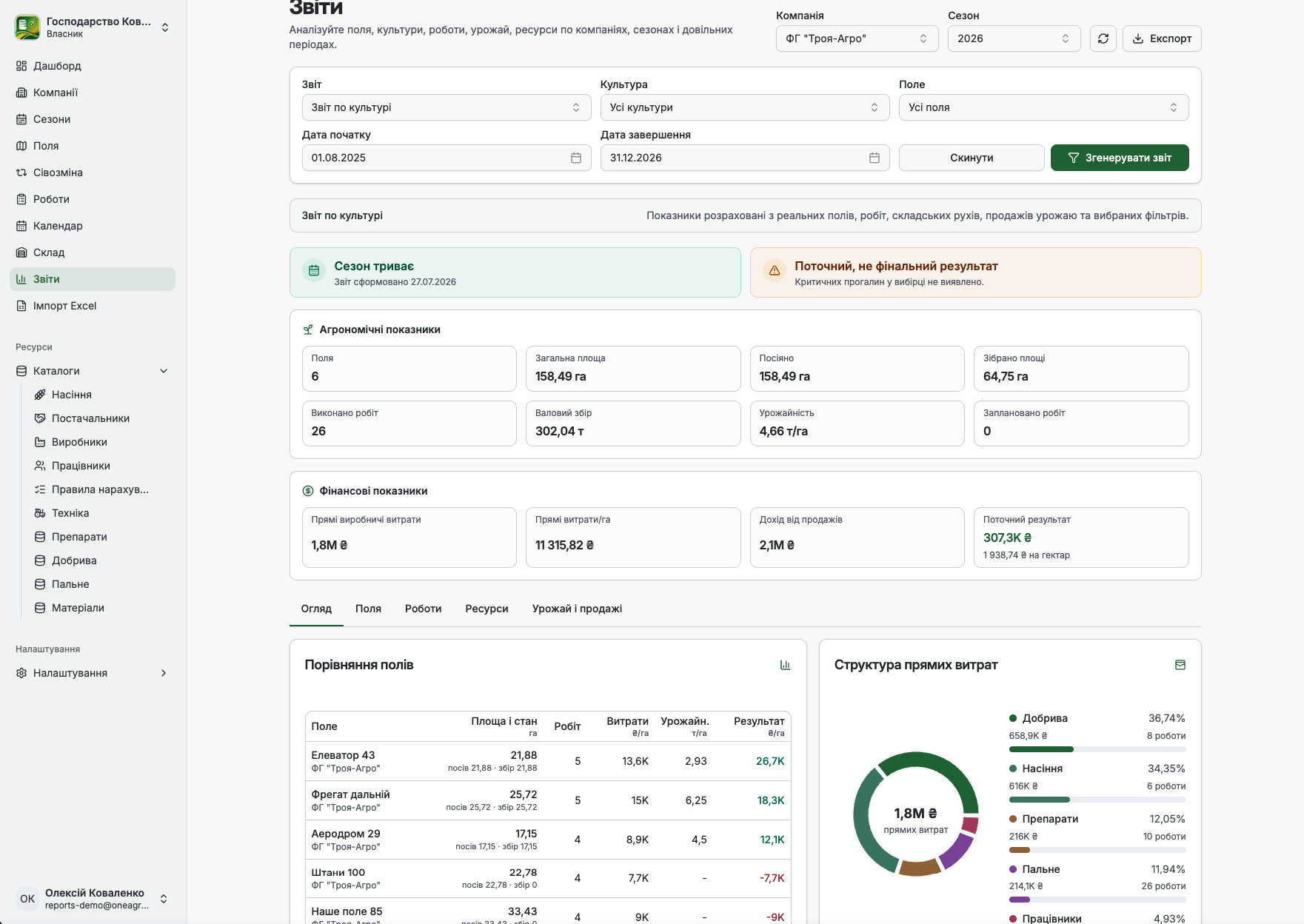Screen dimensions: 1304x924
Task: Click the refresh icon button near Експорт
Action: coord(1103,38)
